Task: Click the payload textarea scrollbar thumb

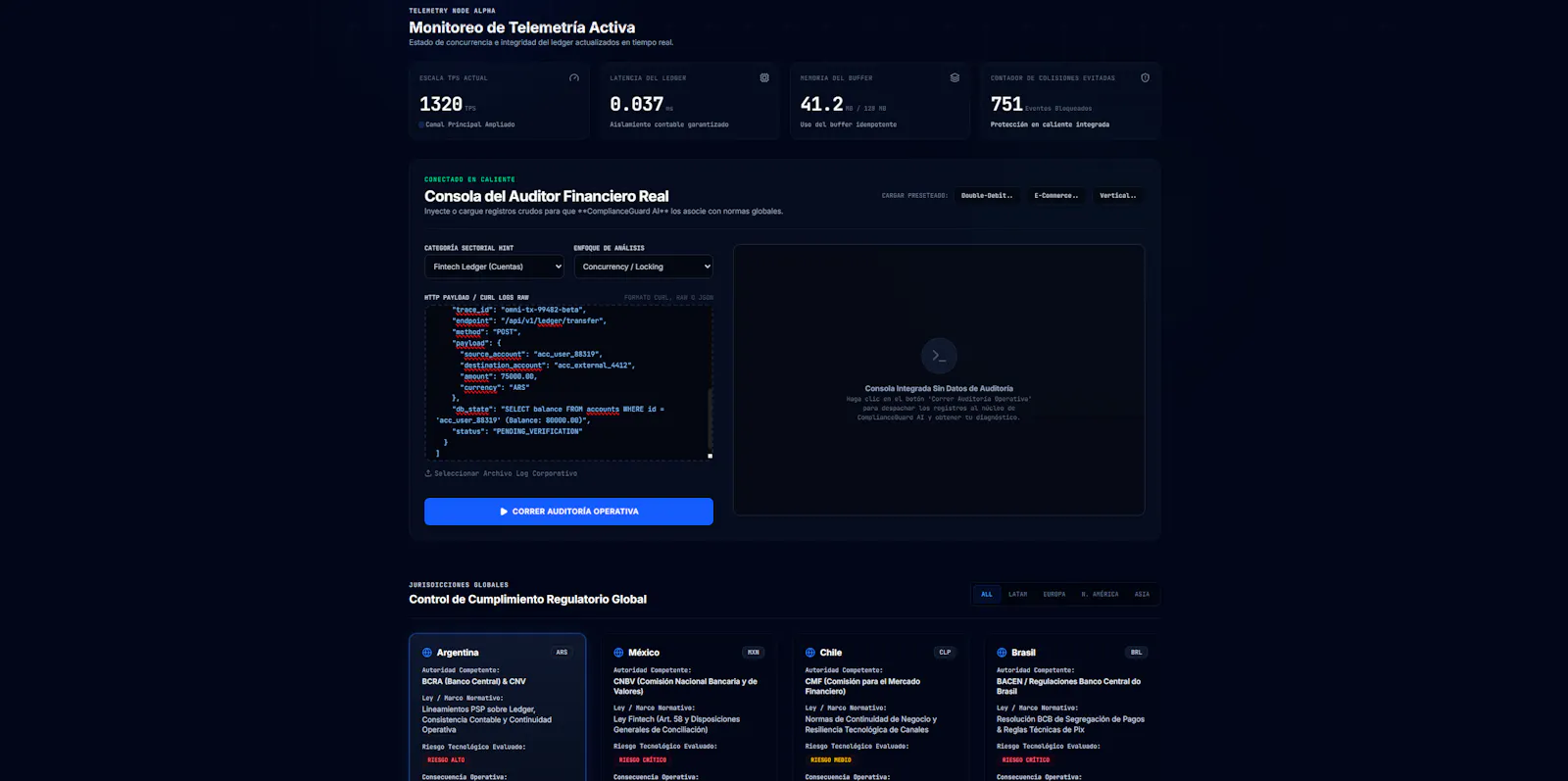Action: [x=710, y=418]
